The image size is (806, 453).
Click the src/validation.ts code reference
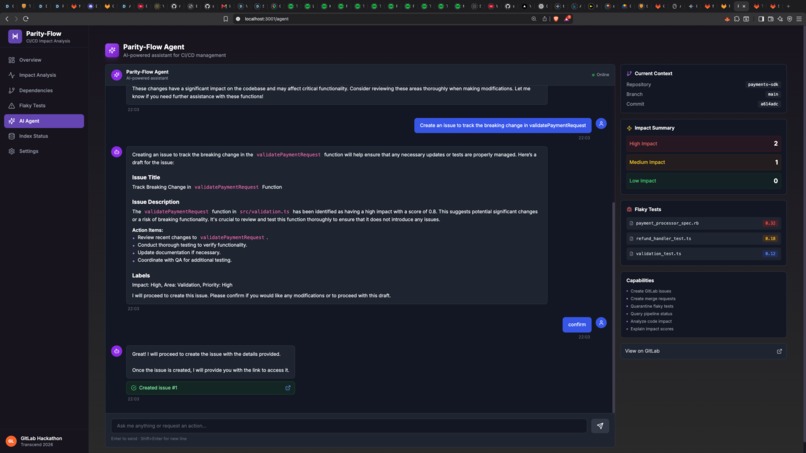tap(265, 211)
